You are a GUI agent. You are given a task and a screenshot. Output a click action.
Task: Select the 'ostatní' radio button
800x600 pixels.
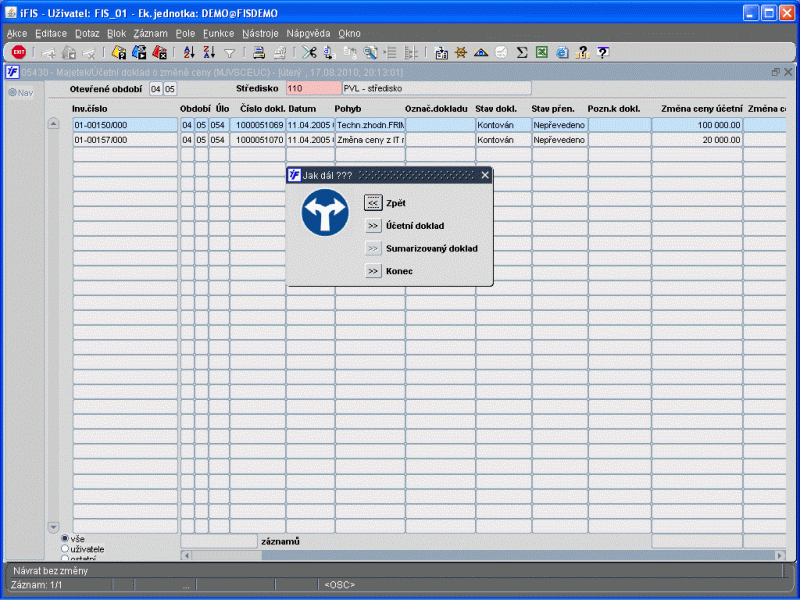(66, 558)
